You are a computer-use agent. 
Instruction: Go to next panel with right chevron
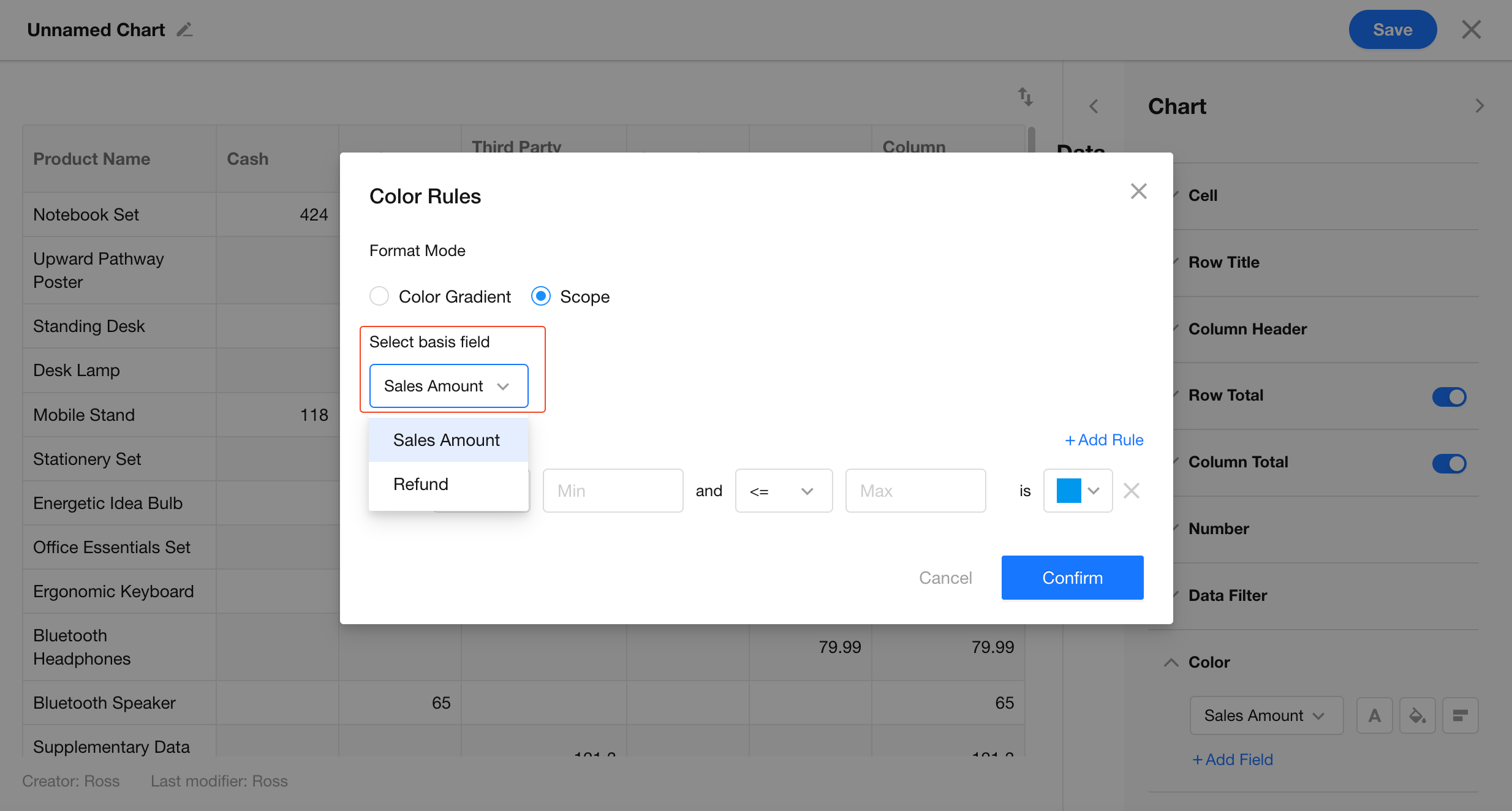pos(1480,107)
